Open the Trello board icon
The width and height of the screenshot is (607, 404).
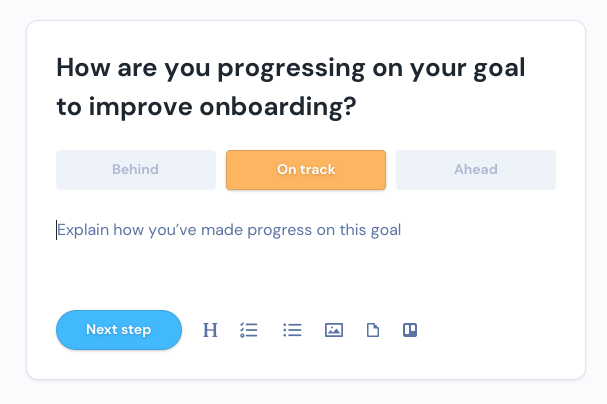[x=410, y=330]
